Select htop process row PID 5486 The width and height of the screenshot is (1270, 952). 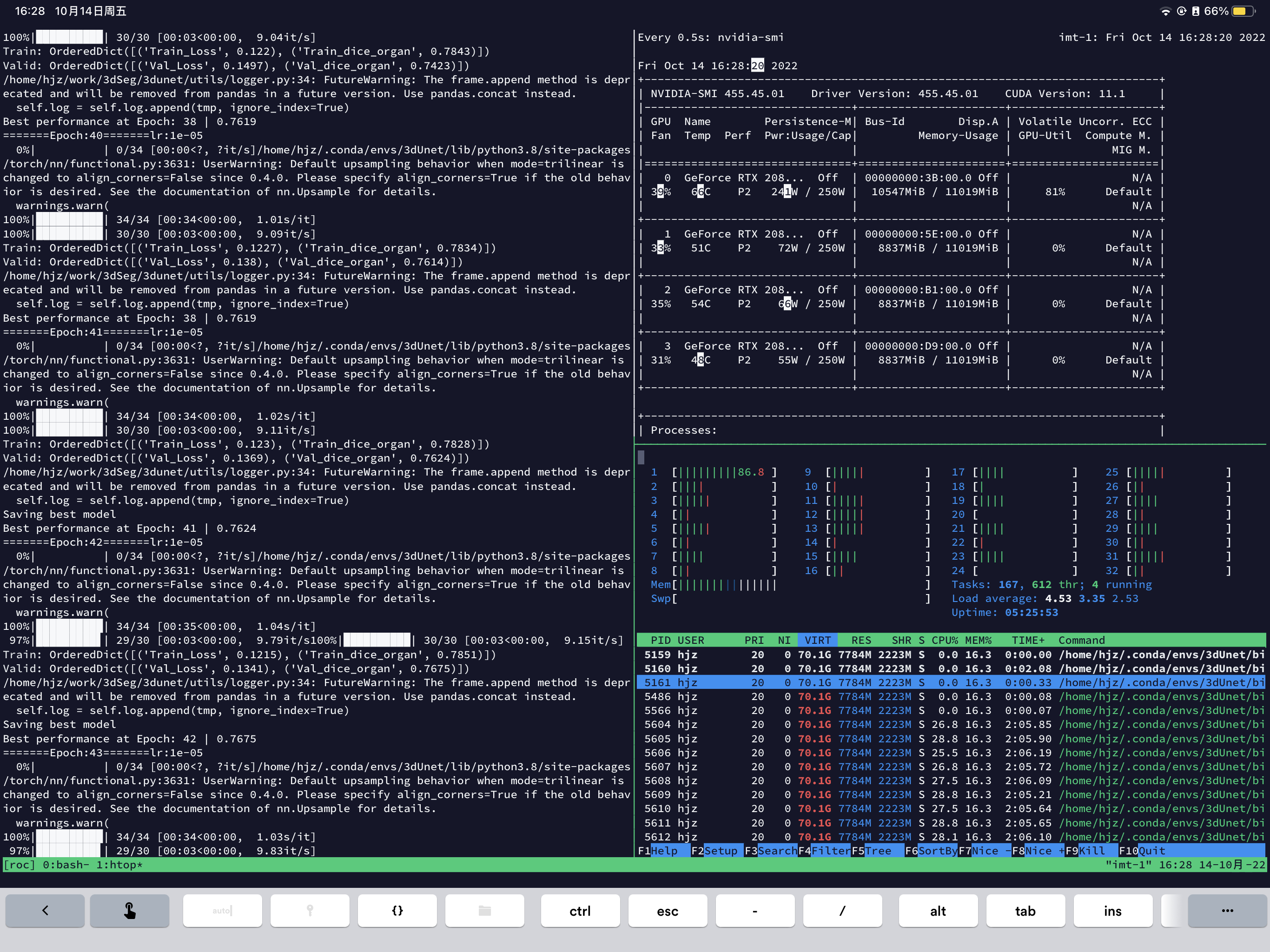(x=952, y=696)
